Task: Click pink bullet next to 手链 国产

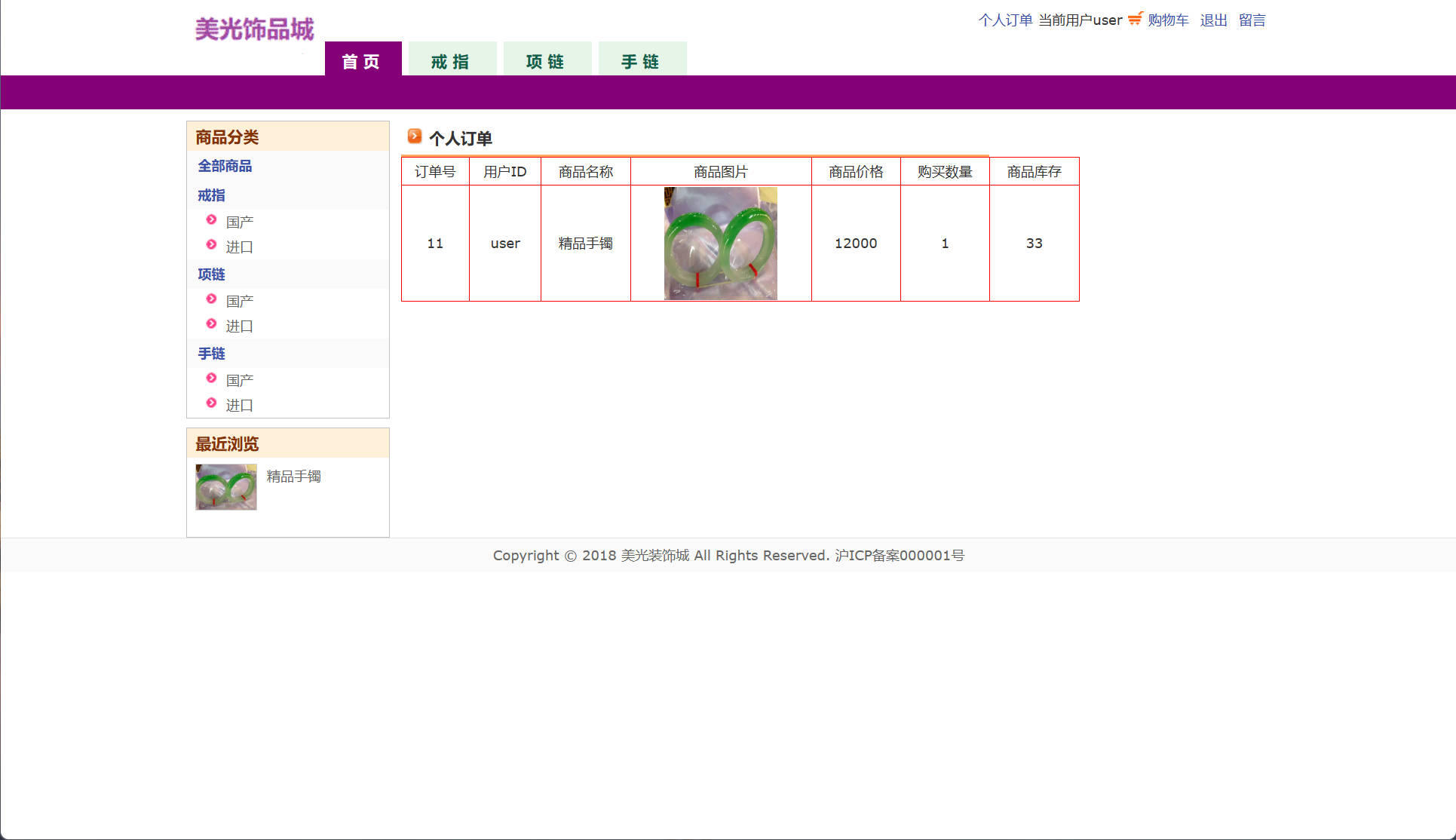Action: click(211, 379)
